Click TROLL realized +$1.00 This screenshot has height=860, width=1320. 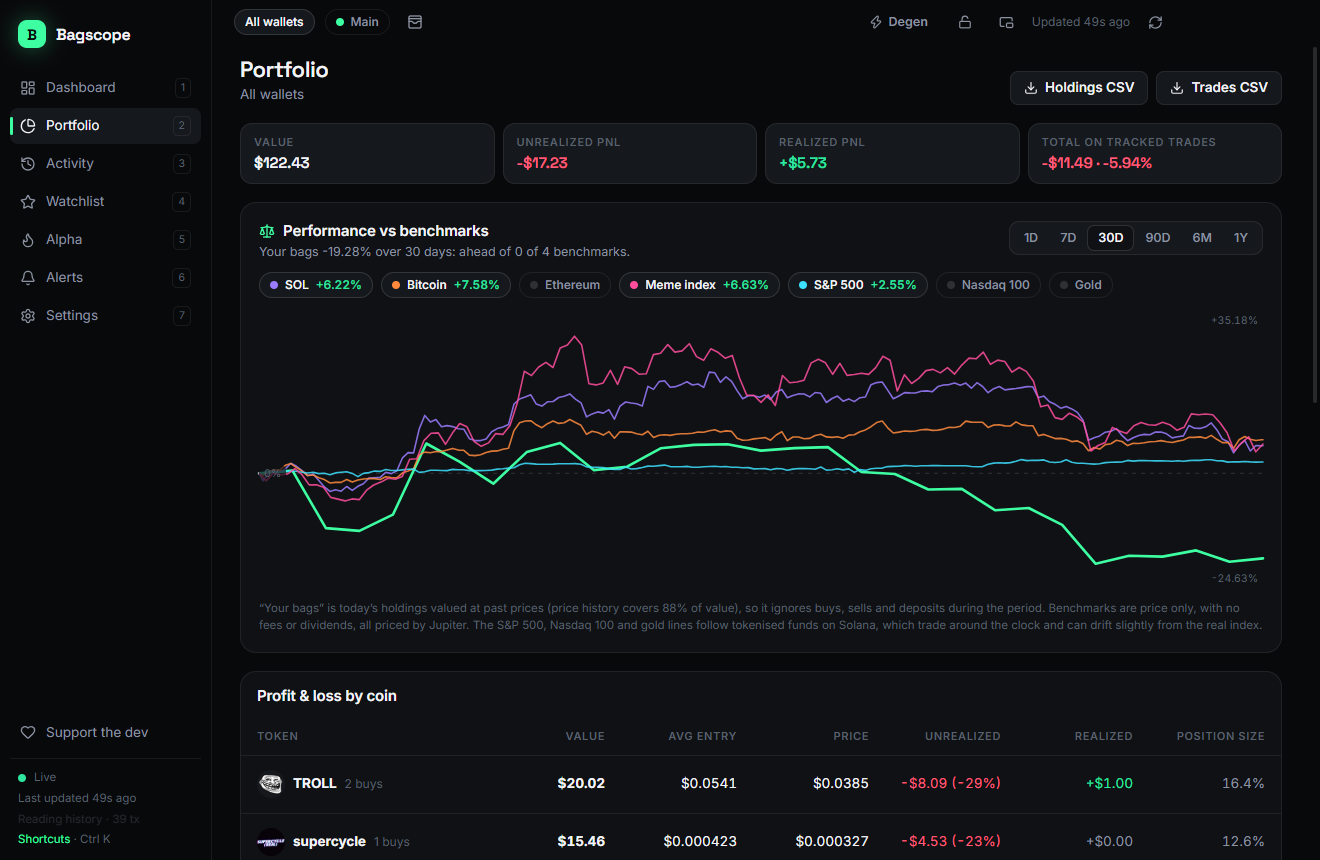coord(1109,784)
